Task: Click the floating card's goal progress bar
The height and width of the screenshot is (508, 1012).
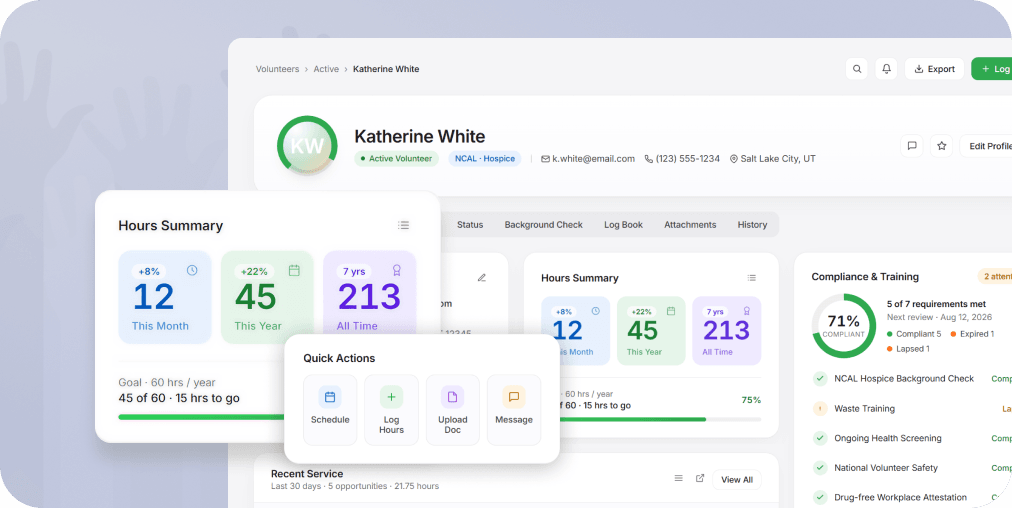Action: pyautogui.click(x=202, y=417)
